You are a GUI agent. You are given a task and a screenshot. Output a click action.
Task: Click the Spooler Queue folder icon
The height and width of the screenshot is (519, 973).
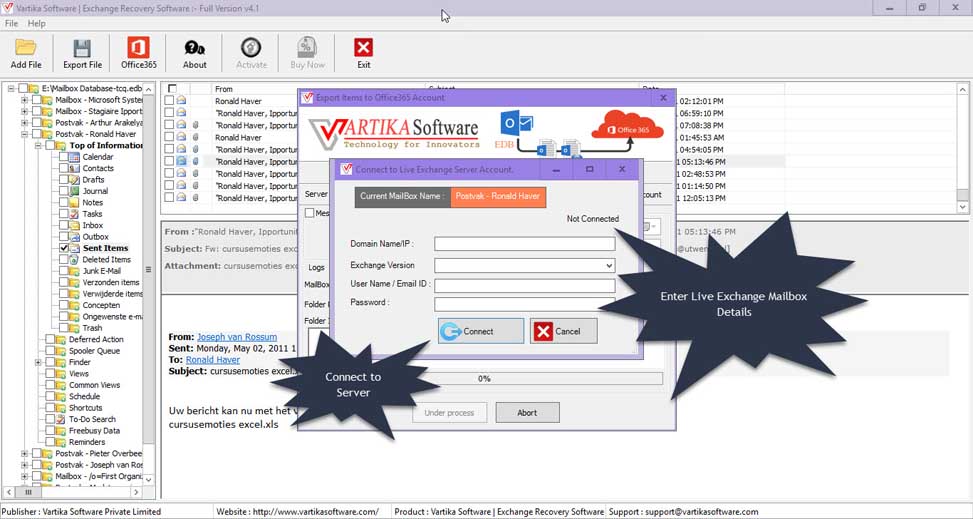pos(61,351)
